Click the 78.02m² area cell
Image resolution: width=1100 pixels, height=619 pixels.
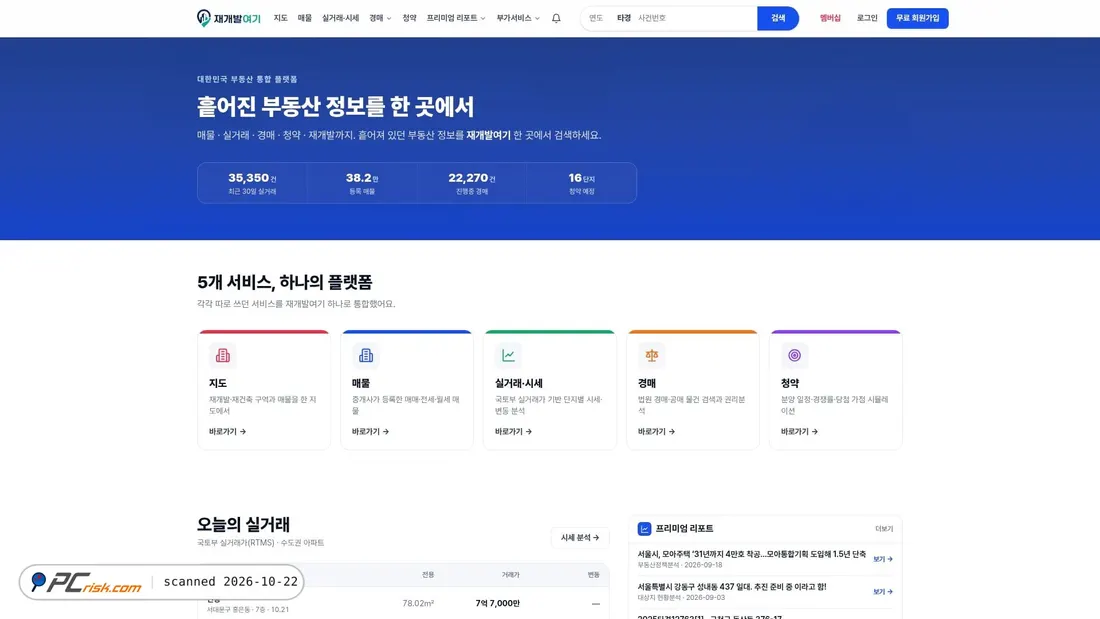point(418,604)
